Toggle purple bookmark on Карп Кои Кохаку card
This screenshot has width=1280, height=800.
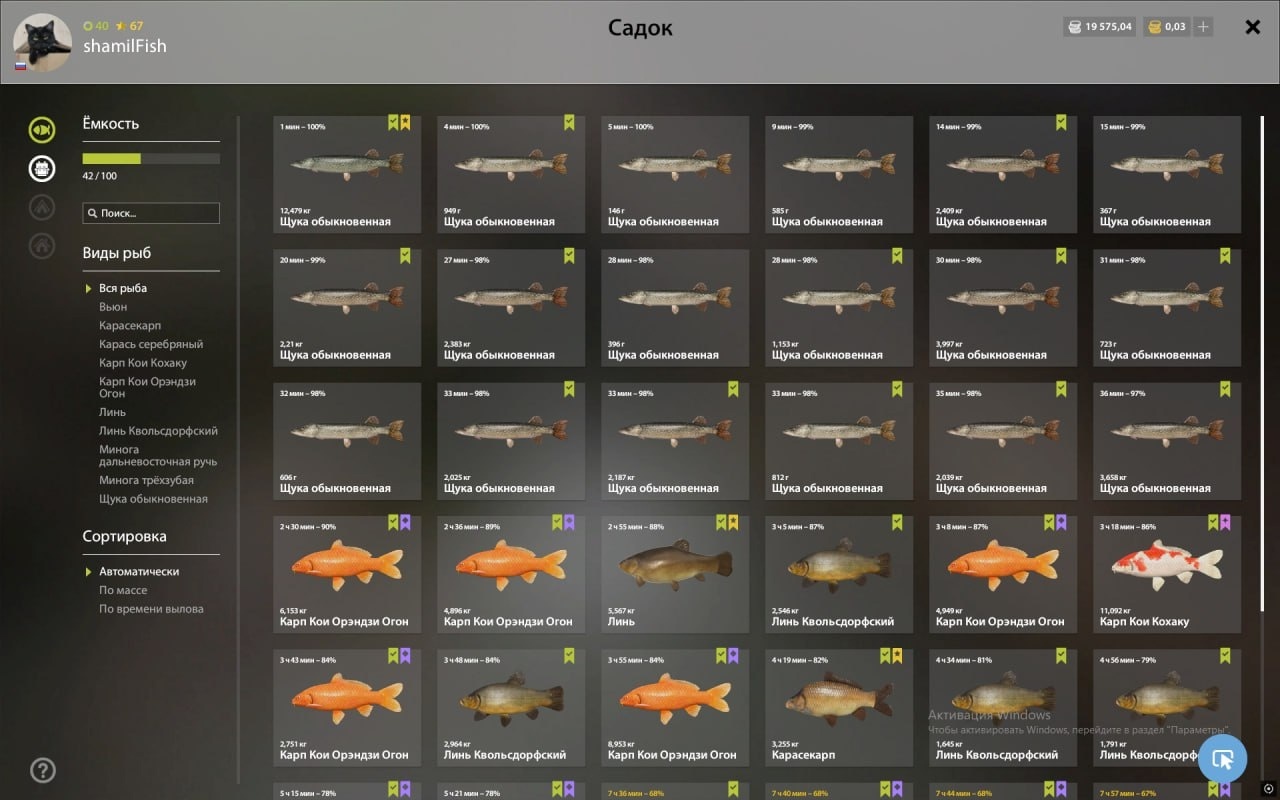(x=1225, y=522)
